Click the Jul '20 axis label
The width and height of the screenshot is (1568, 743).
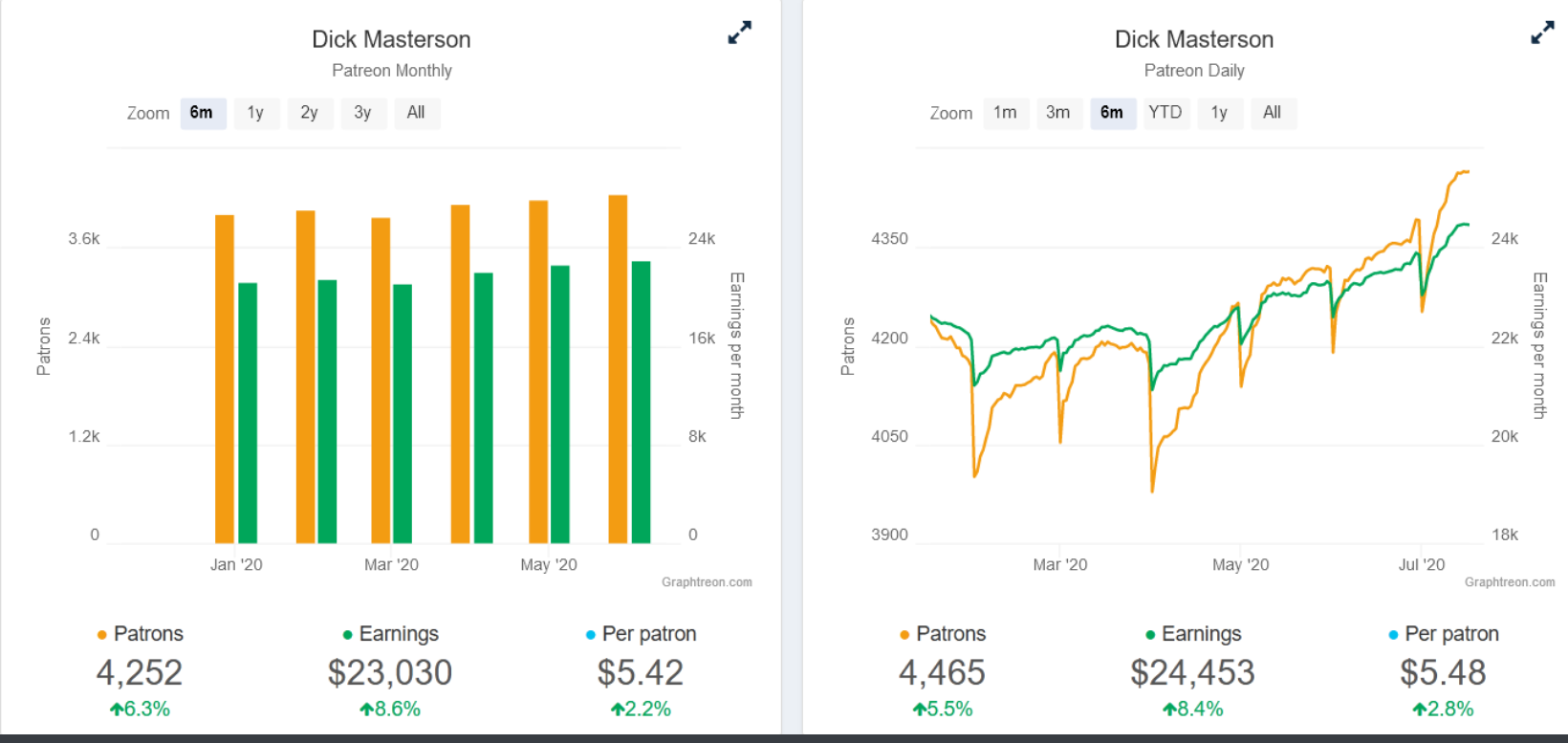(x=1422, y=565)
